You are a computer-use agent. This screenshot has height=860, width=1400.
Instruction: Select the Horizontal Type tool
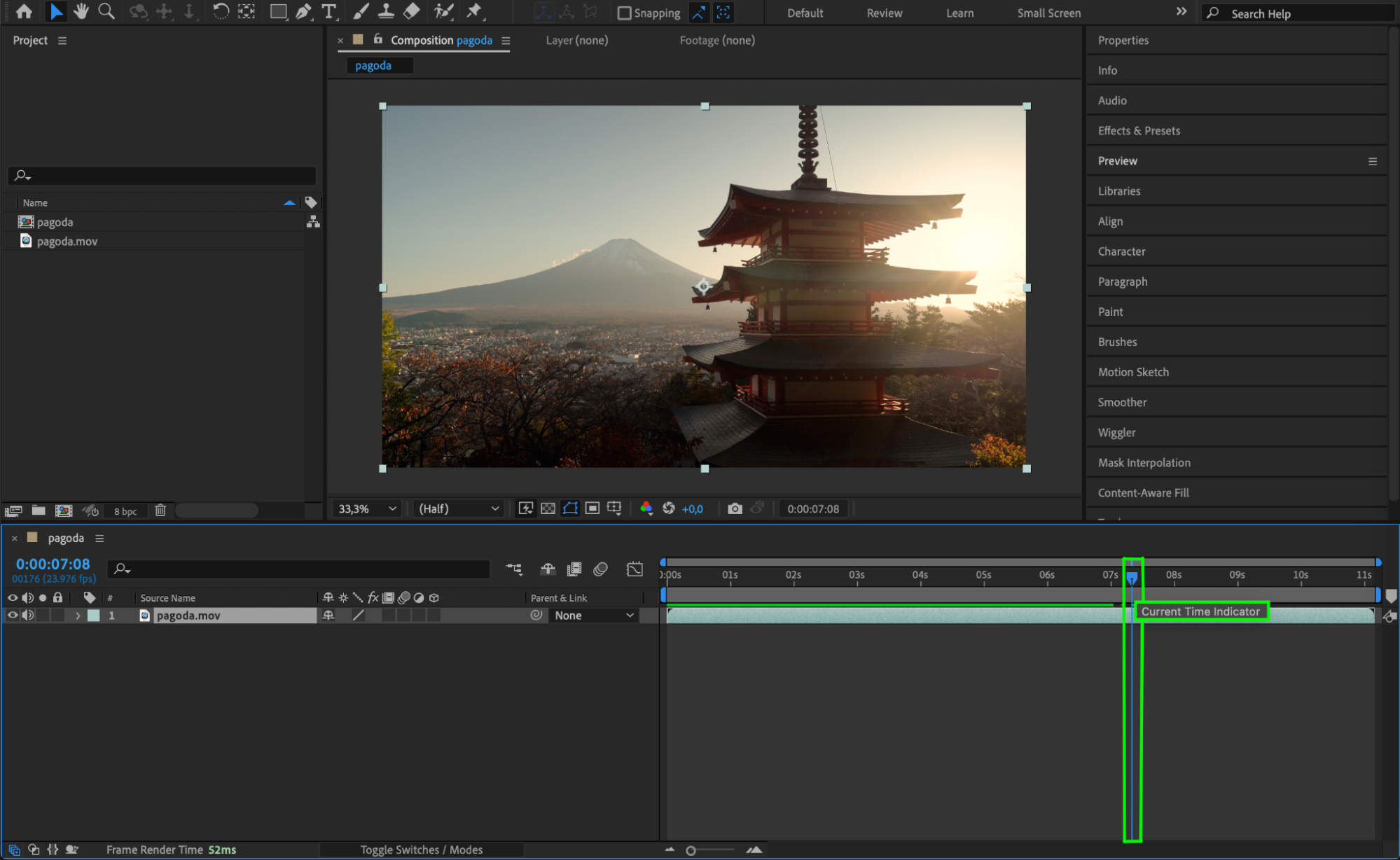point(328,12)
